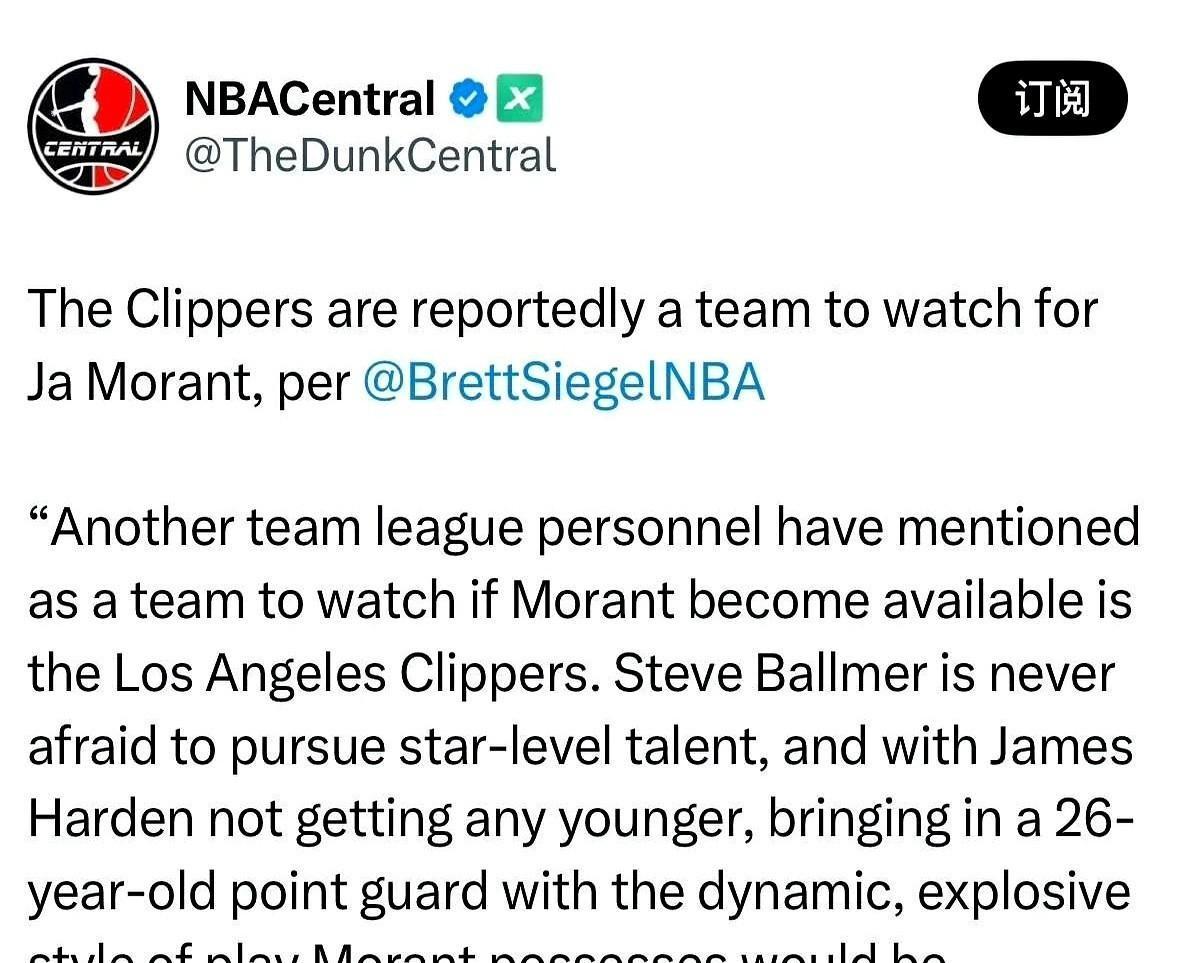Open the NBACentral display name
This screenshot has height=963, width=1179.
(310, 98)
